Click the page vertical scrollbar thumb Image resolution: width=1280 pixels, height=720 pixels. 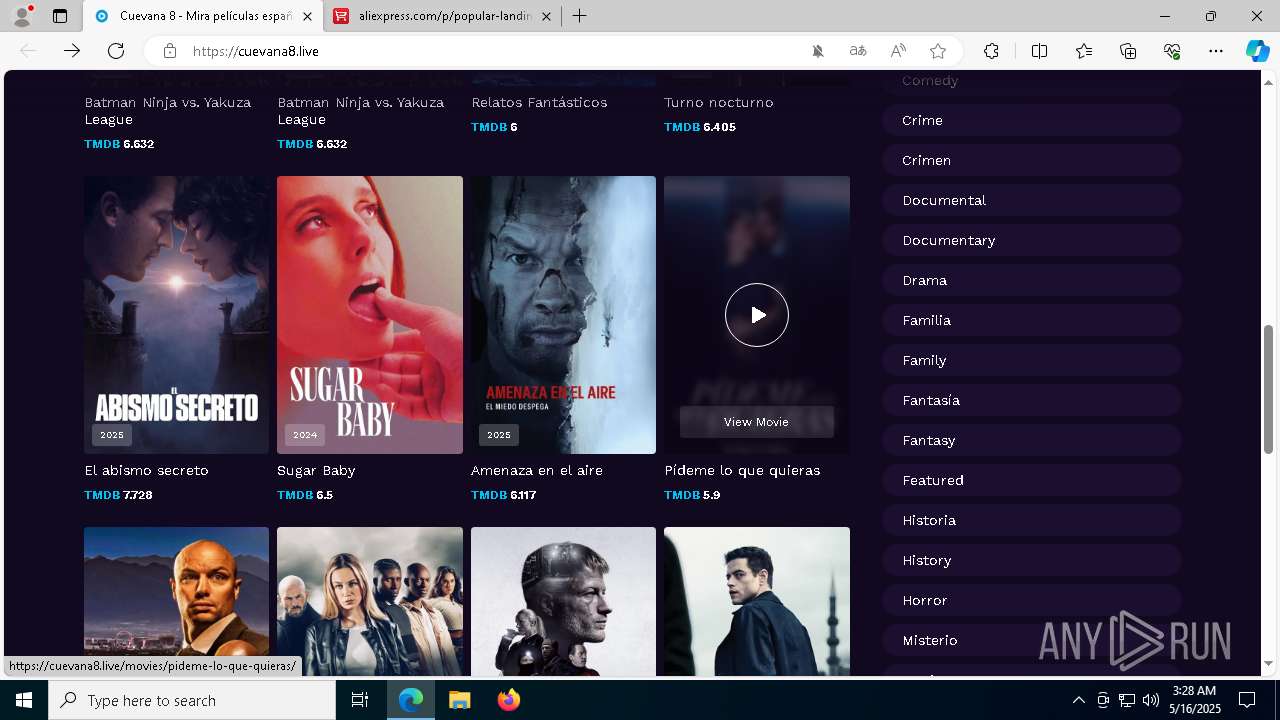[x=1269, y=388]
